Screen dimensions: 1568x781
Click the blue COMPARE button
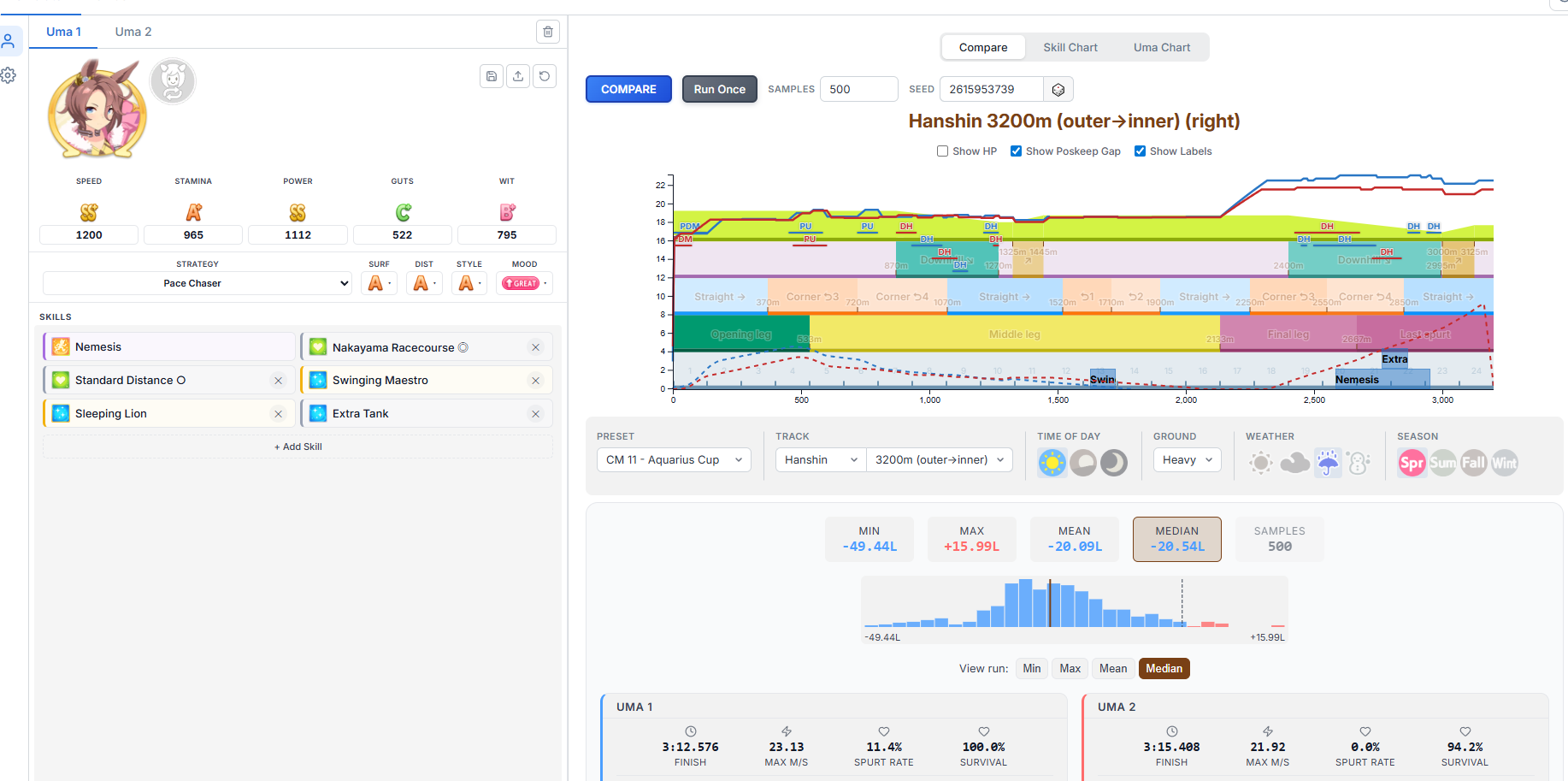point(628,89)
